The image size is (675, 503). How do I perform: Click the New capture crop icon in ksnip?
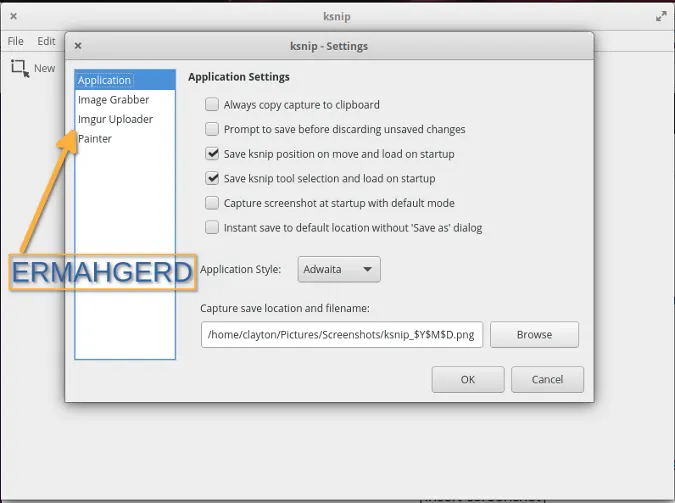coord(20,68)
